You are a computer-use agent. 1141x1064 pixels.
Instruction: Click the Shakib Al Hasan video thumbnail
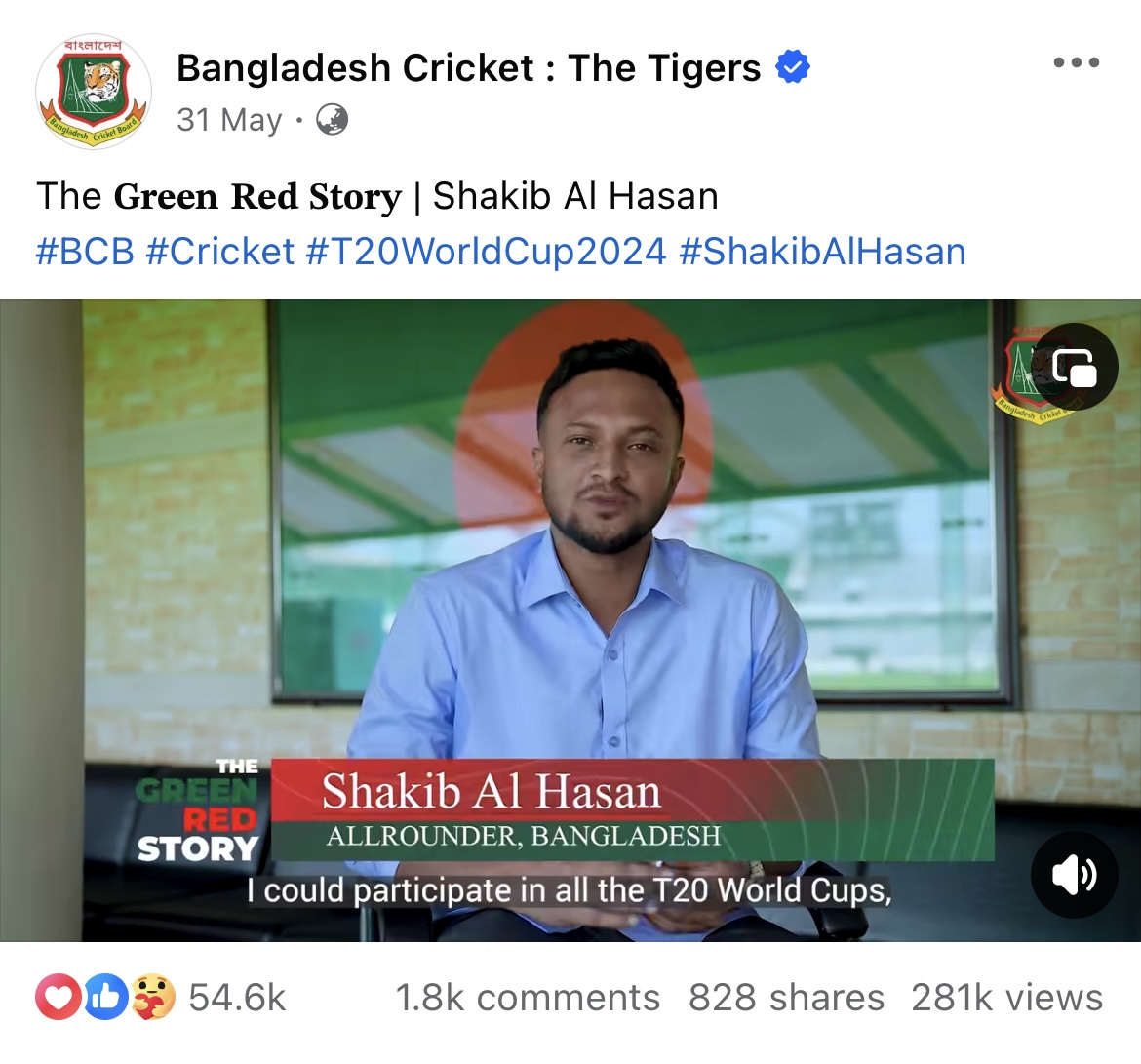coord(570,620)
